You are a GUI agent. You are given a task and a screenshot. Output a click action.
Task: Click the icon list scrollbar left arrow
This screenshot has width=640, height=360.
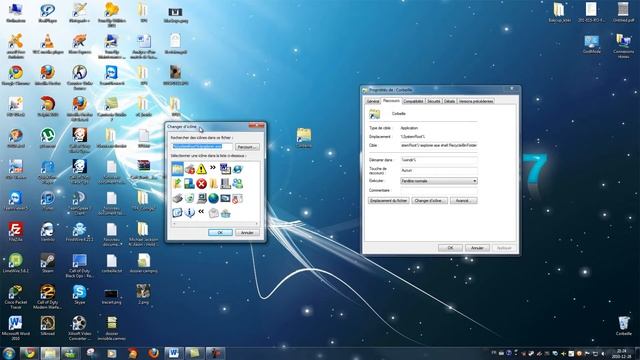click(174, 223)
